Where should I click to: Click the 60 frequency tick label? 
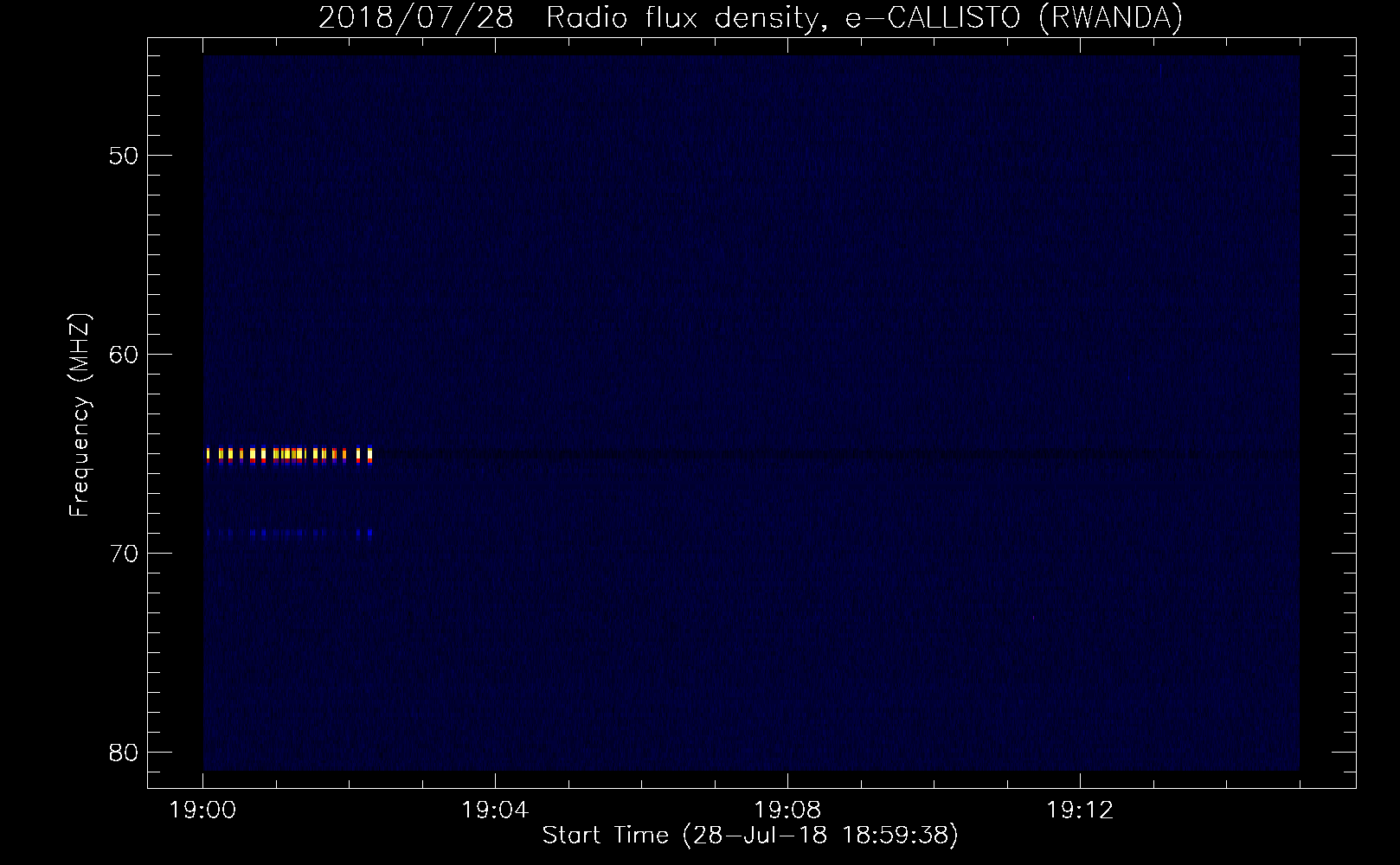click(x=124, y=355)
